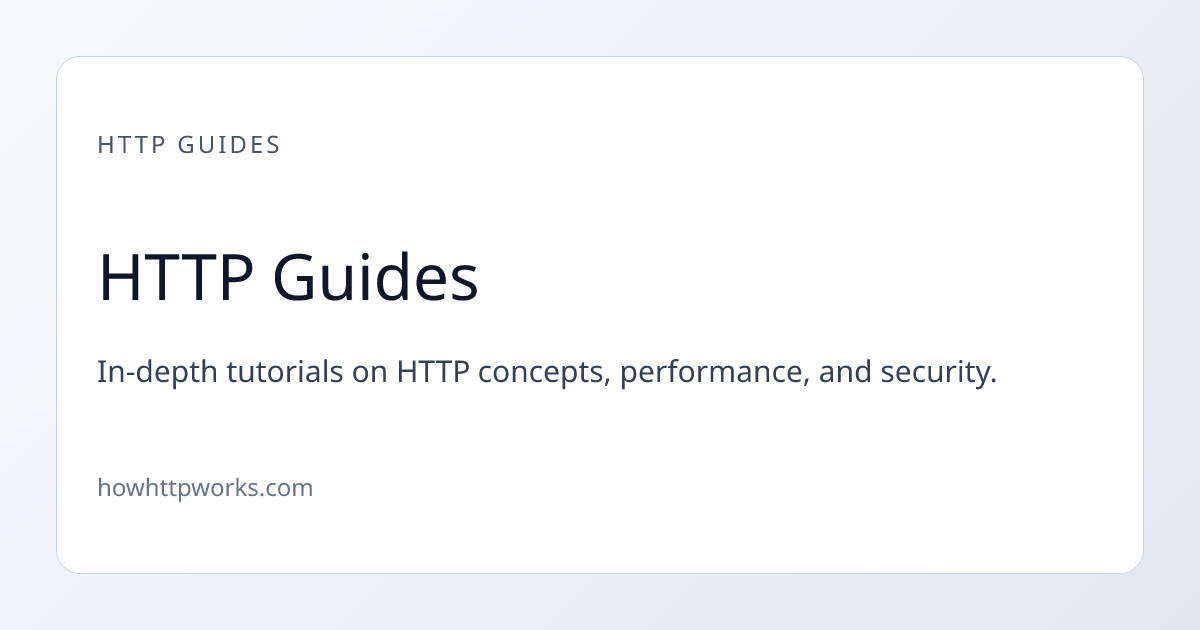Click "Guides" in the large heading

(x=376, y=277)
